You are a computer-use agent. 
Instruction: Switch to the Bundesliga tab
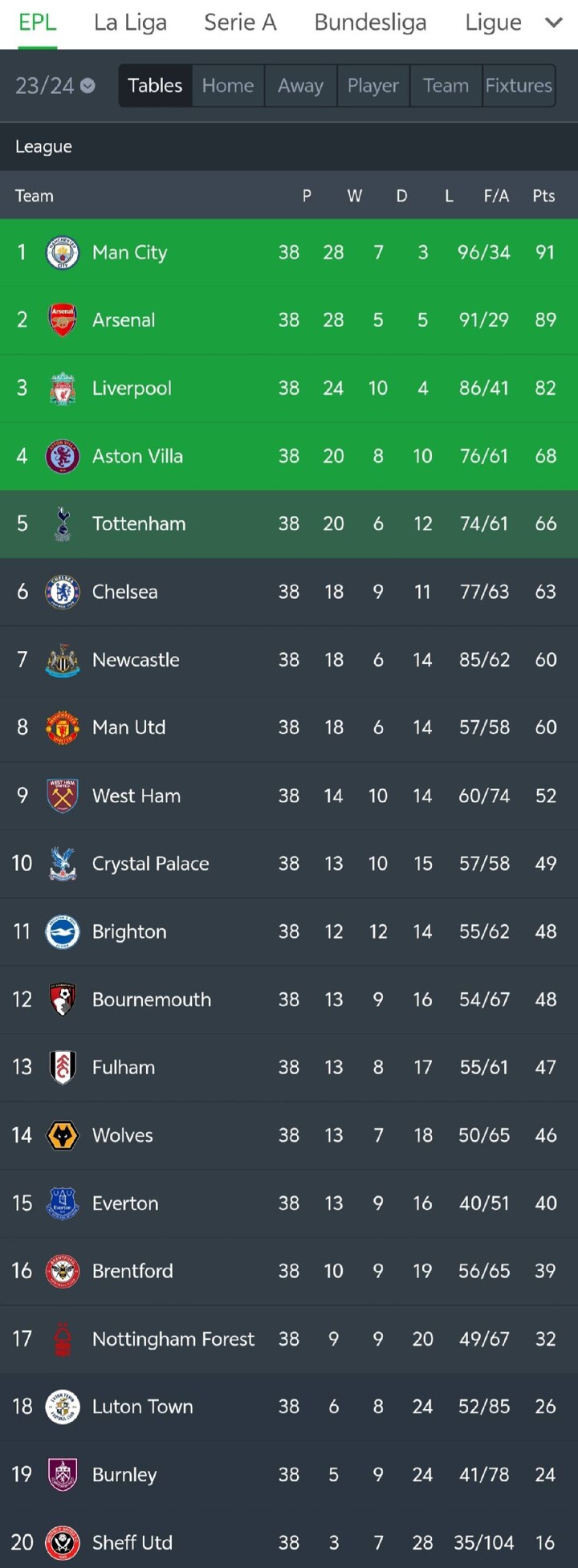click(370, 22)
